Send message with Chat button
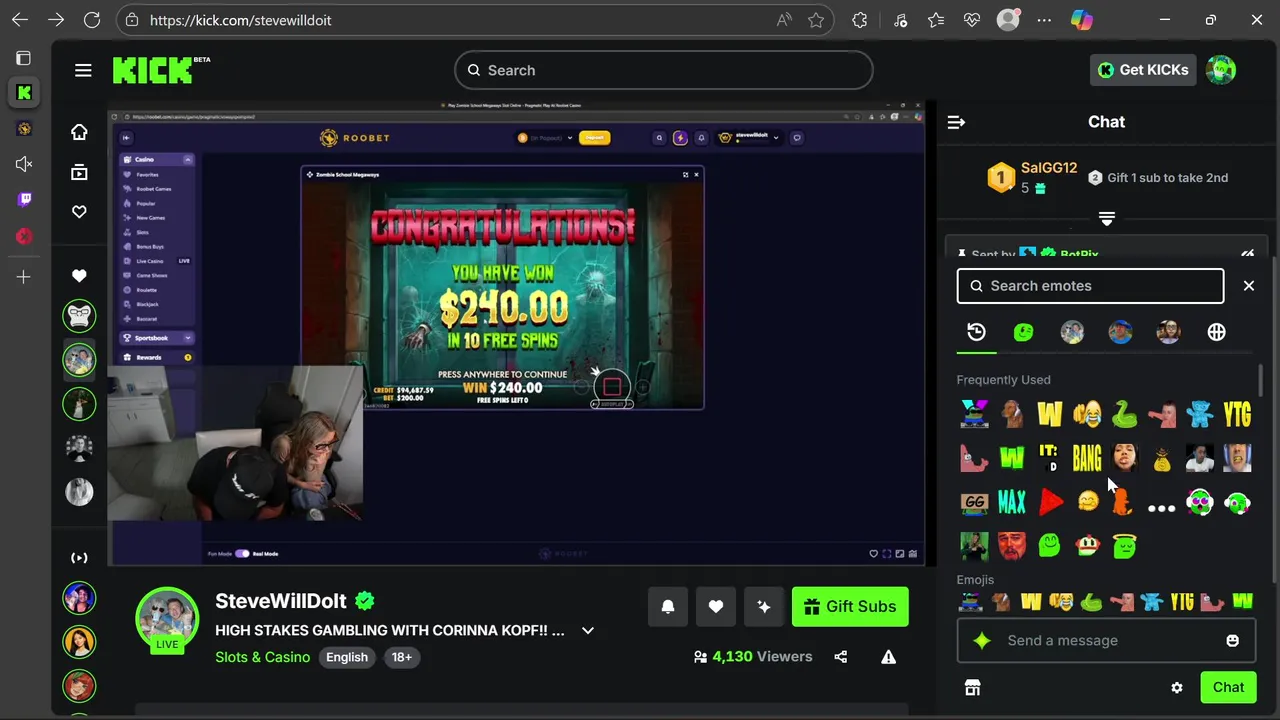The width and height of the screenshot is (1280, 720). click(1228, 687)
